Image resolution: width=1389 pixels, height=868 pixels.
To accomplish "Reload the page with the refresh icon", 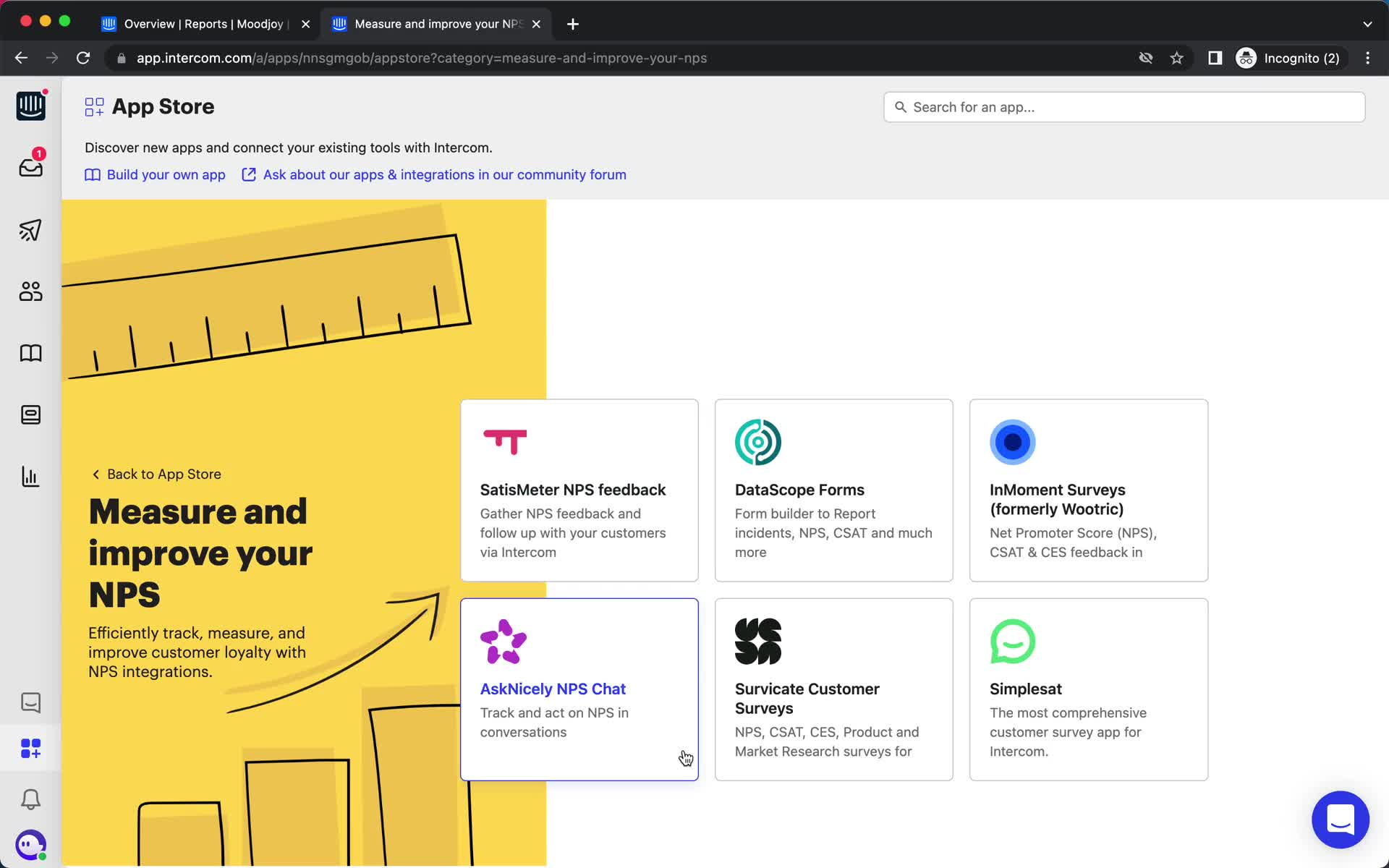I will 83,58.
